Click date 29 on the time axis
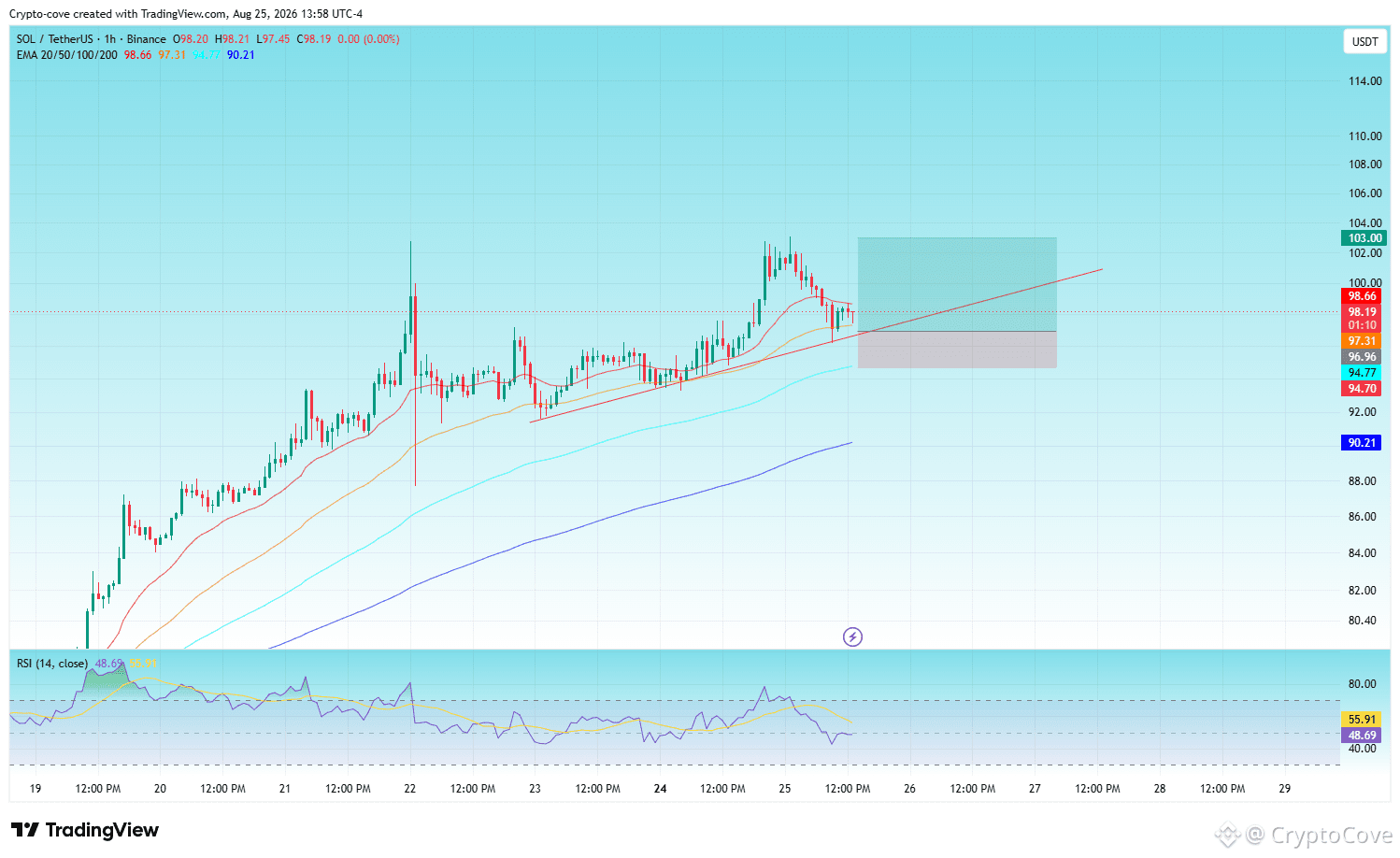Viewport: 1400px width, 858px height. coord(1285,789)
